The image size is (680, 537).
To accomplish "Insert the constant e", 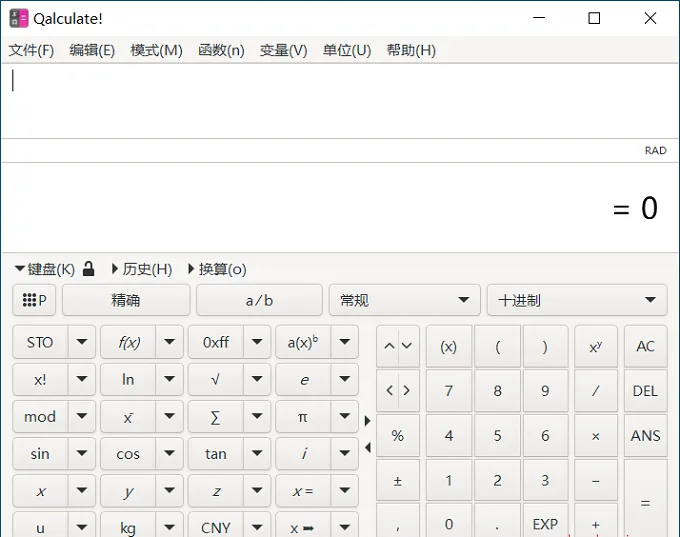I will pyautogui.click(x=303, y=380).
